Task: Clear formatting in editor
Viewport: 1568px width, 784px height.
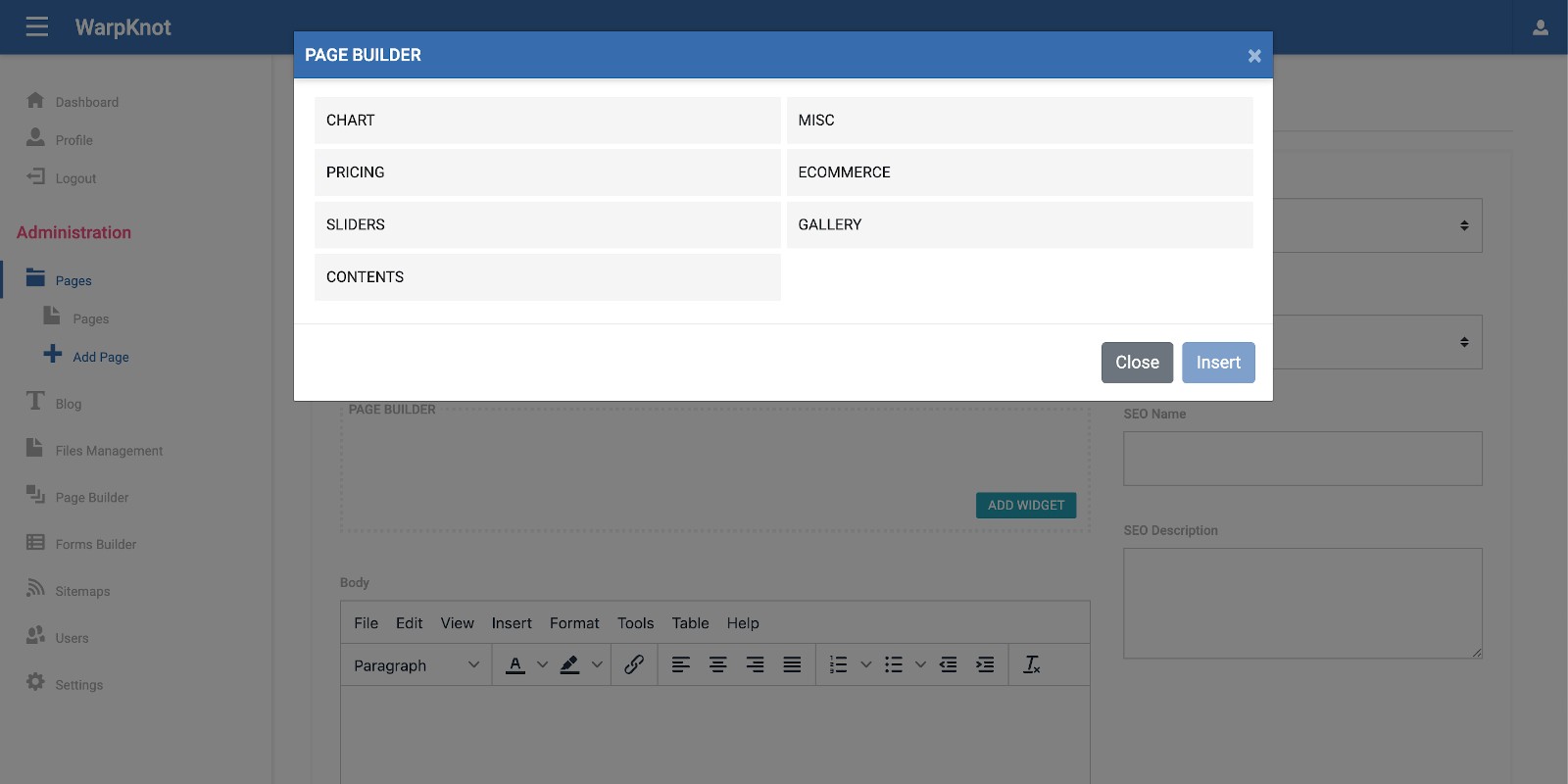Action: tap(1032, 664)
